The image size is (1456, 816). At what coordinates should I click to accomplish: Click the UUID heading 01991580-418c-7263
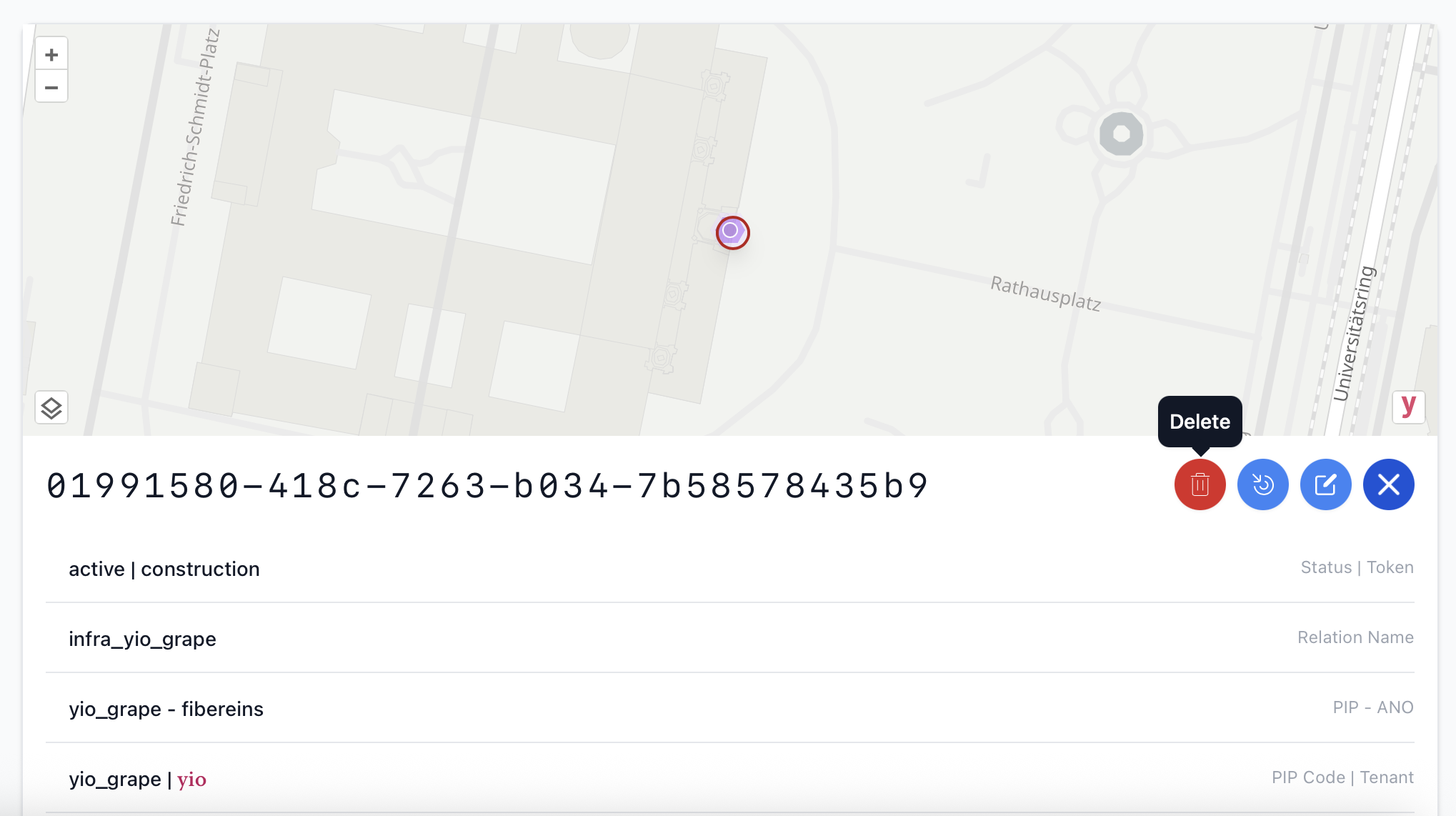487,486
